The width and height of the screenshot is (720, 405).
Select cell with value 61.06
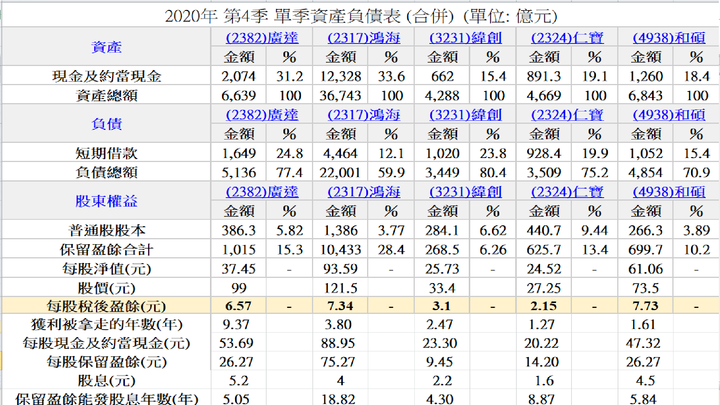coord(646,269)
